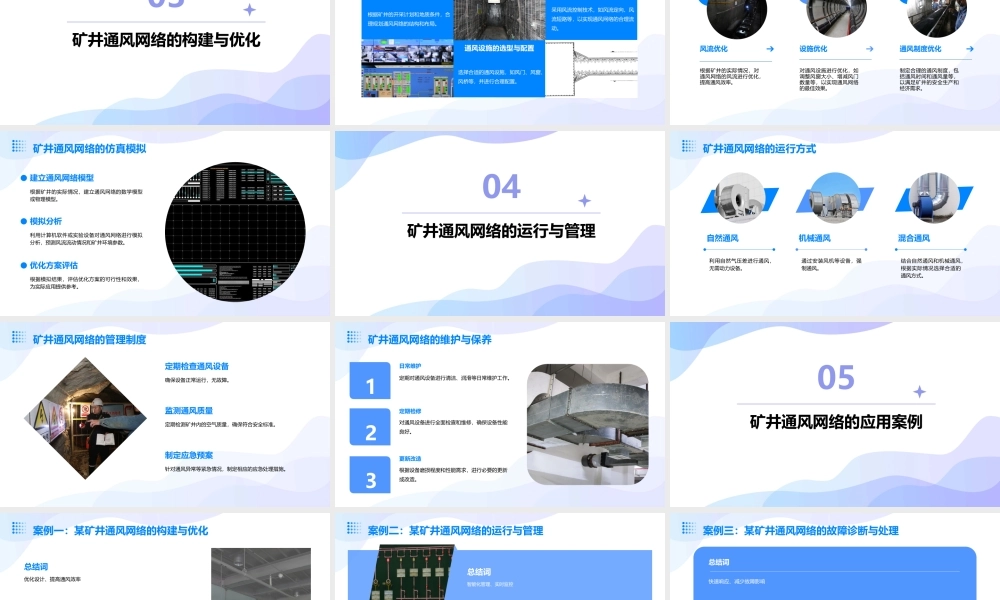Click the dotted grid icon beside 矿井通风网络的仿真模拟
The image size is (1000, 600).
pyautogui.click(x=18, y=147)
